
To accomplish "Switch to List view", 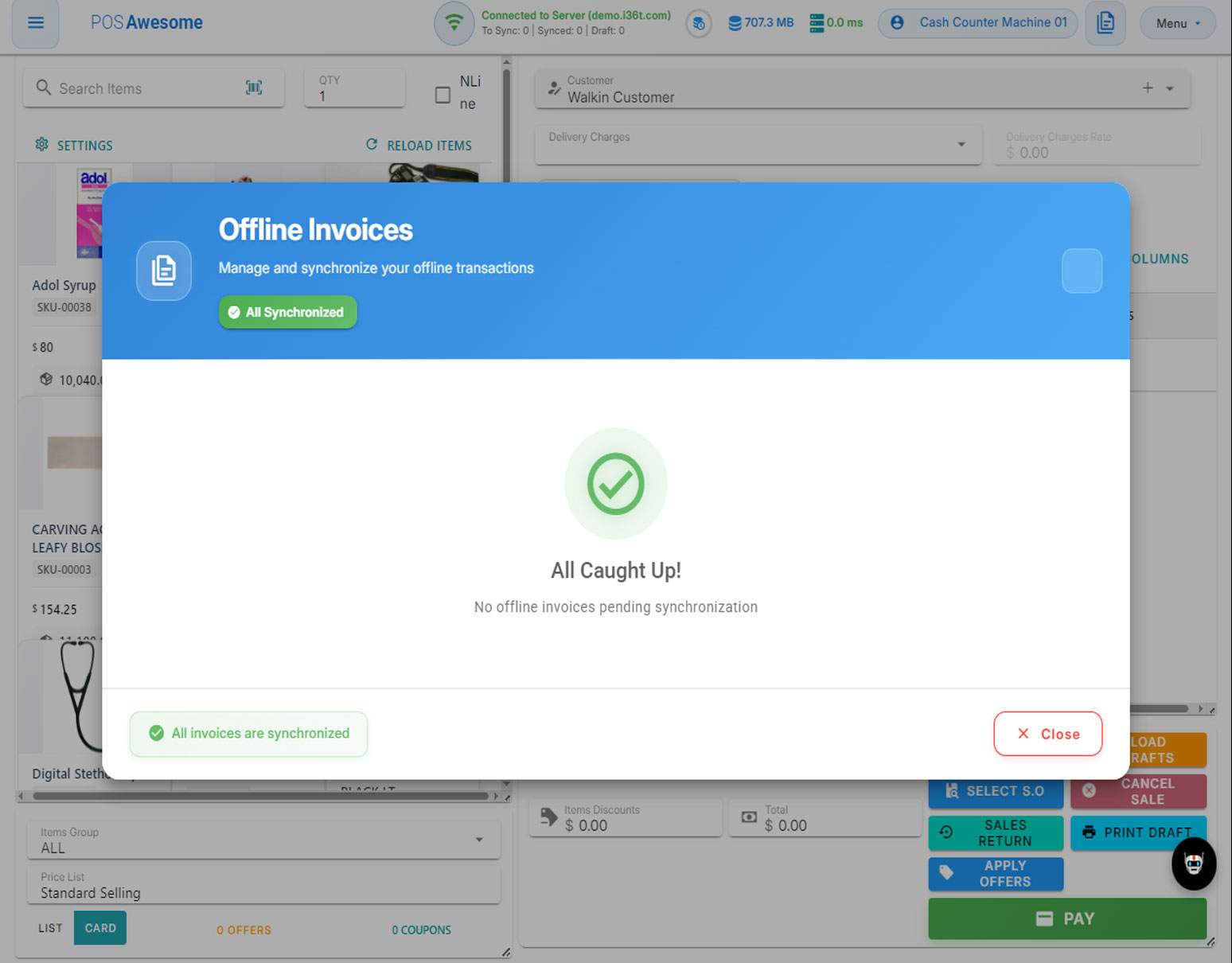I will point(50,928).
